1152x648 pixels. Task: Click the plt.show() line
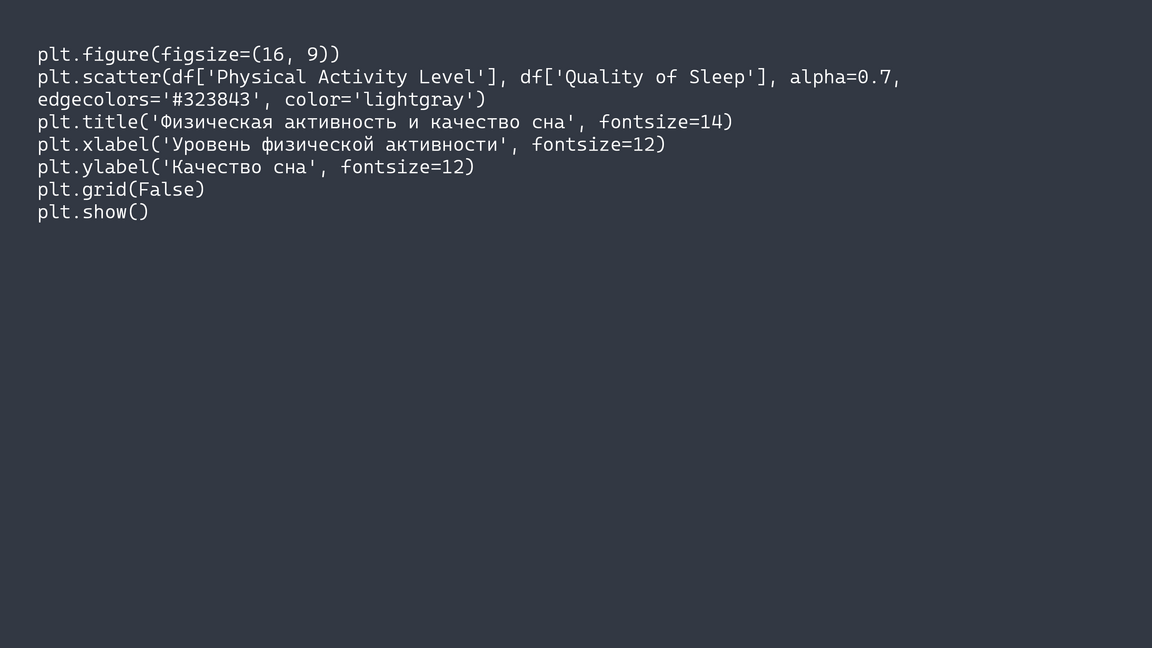click(x=93, y=212)
